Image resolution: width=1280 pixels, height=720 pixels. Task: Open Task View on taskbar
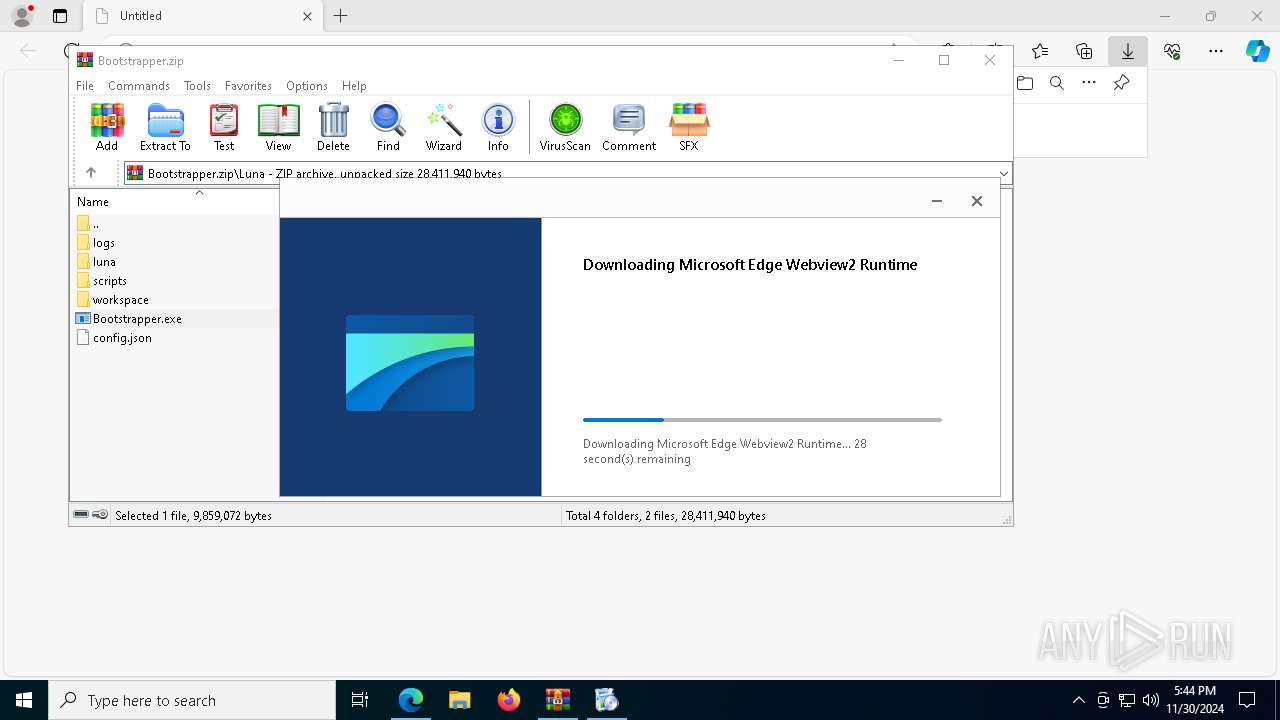click(360, 700)
